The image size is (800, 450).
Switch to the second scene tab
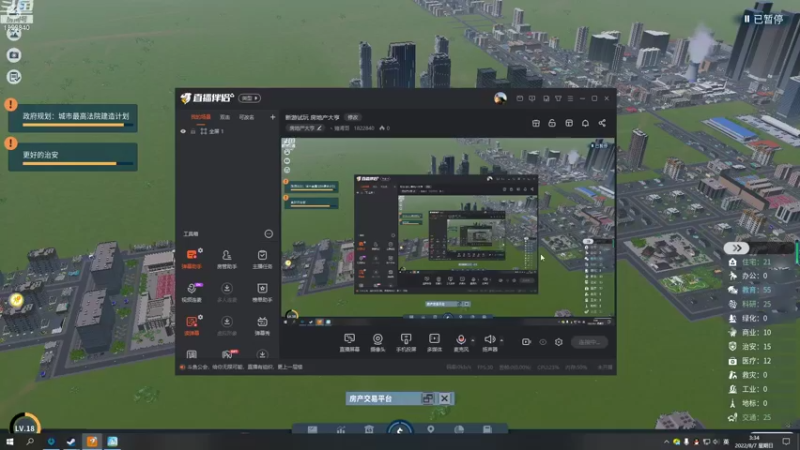224,117
